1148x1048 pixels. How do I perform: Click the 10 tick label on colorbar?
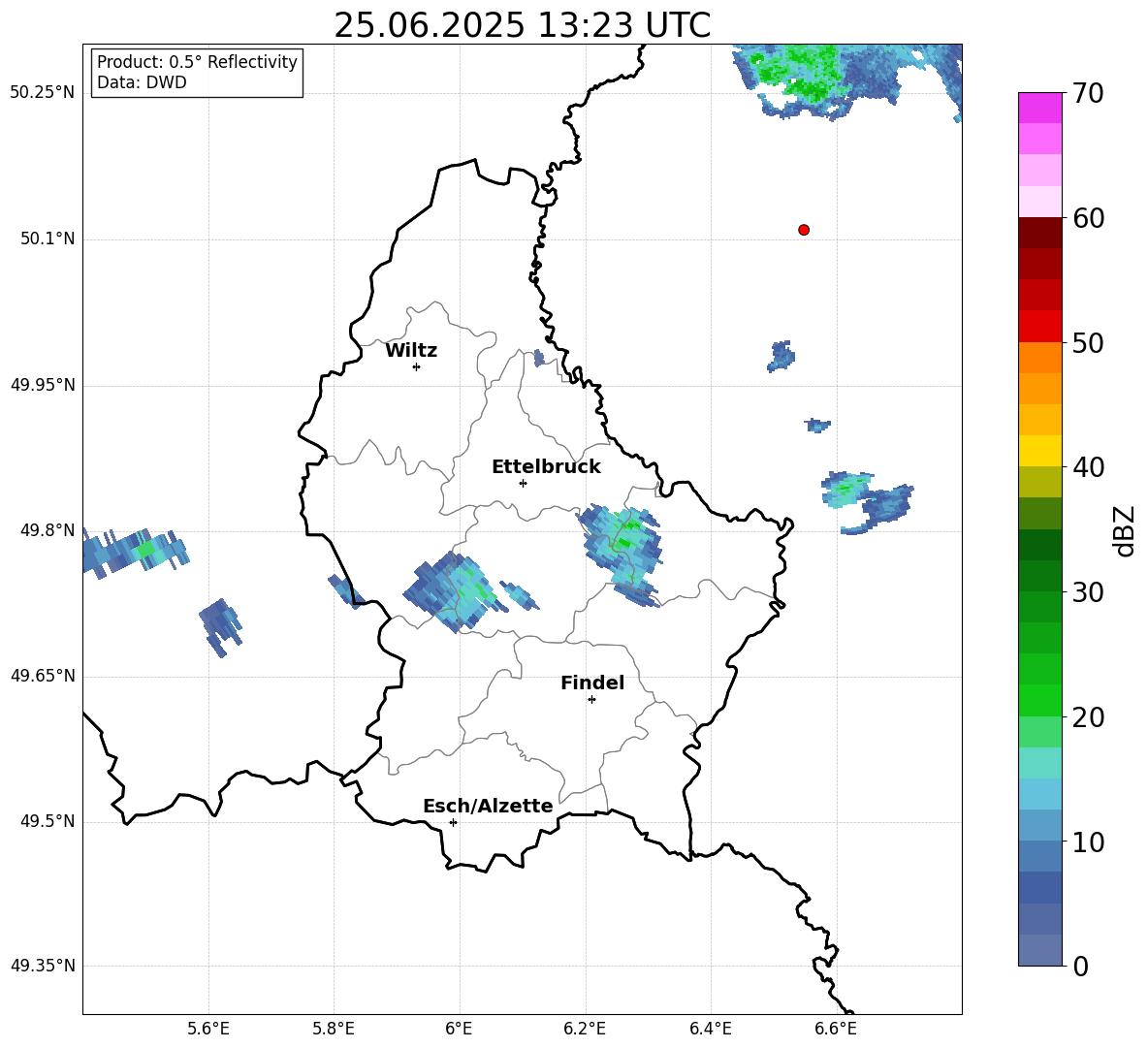(1088, 842)
